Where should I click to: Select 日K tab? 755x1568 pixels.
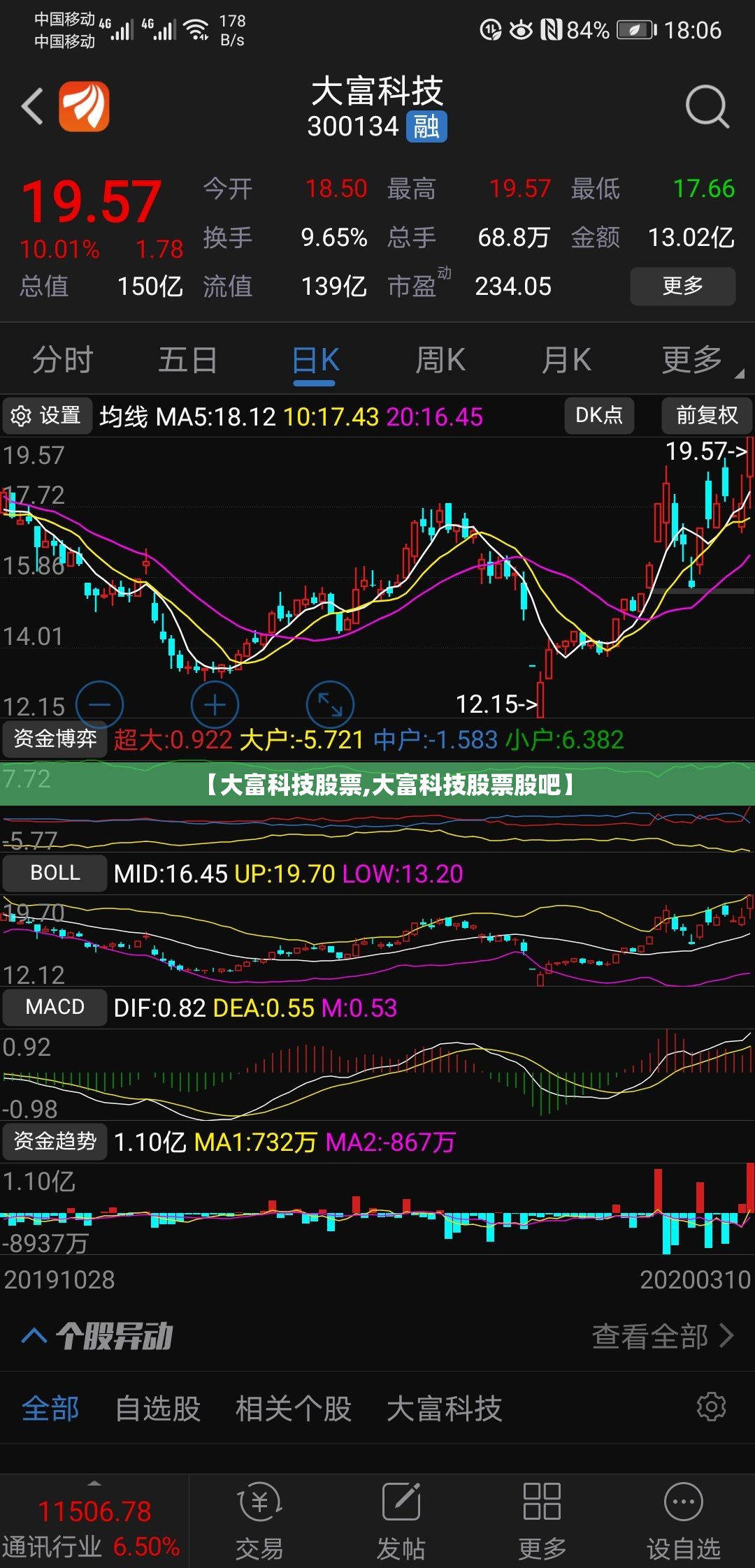coord(315,361)
